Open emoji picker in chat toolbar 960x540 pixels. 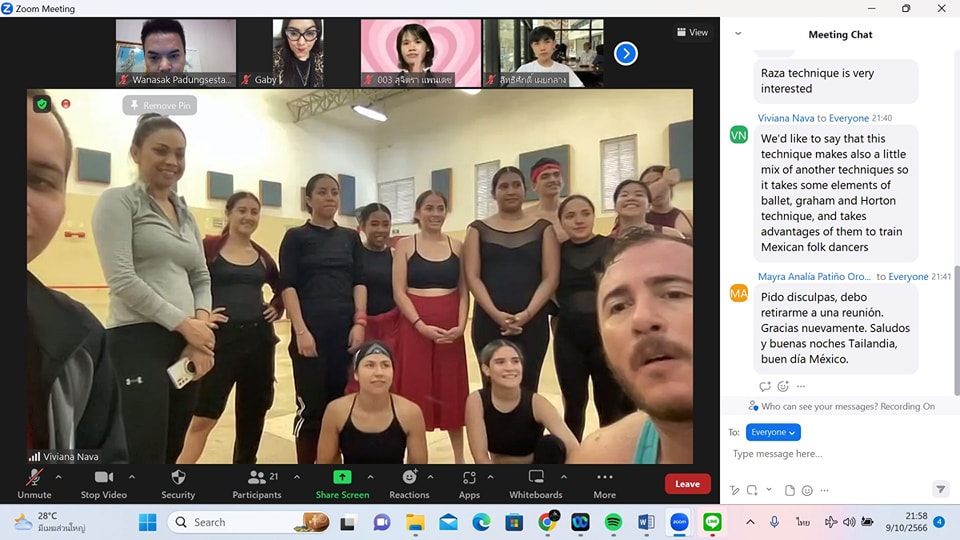point(807,490)
